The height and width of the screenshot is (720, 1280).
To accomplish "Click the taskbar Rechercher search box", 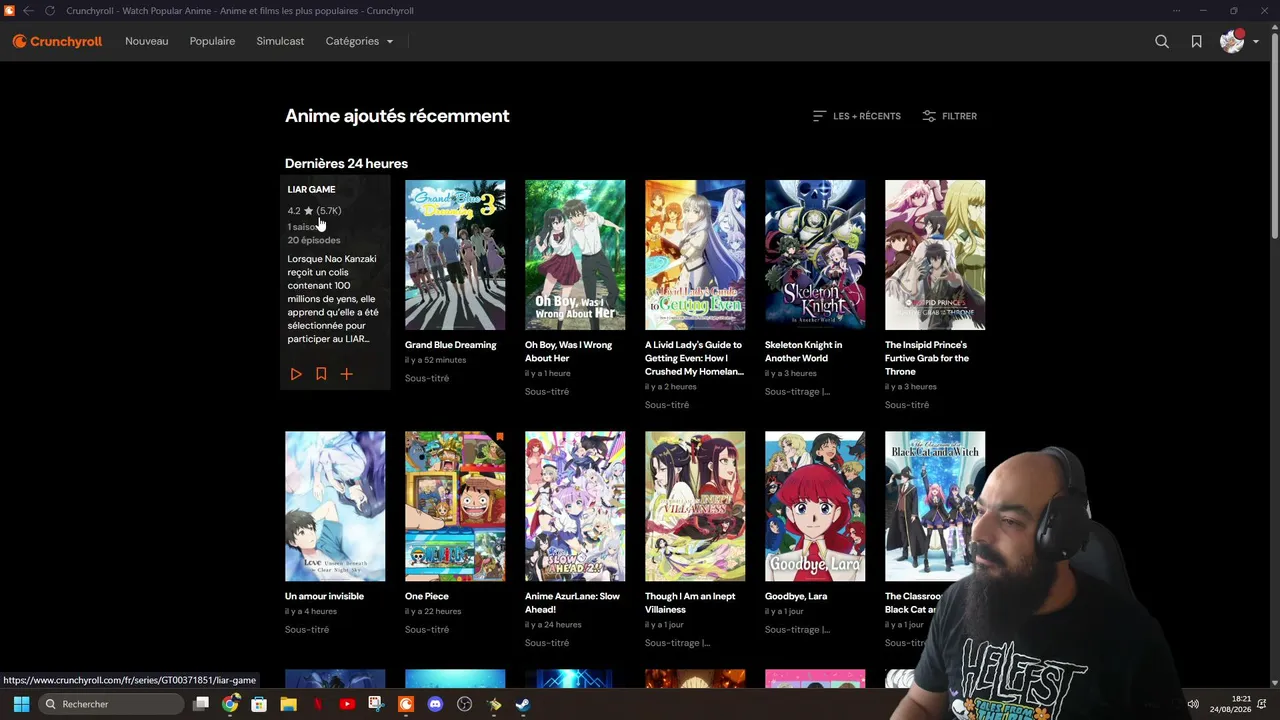I will click(112, 704).
